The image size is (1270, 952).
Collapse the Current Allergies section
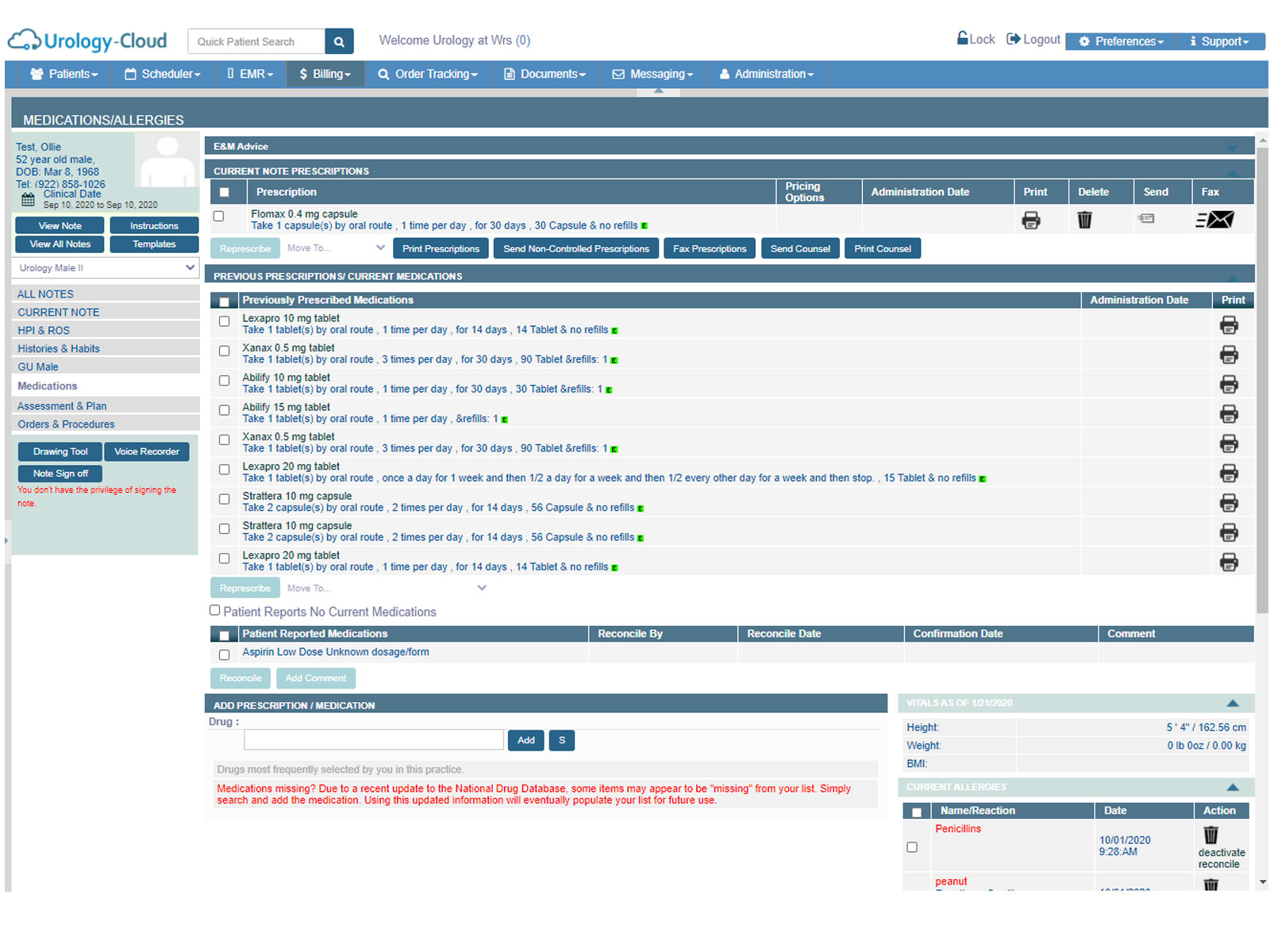(x=1233, y=787)
